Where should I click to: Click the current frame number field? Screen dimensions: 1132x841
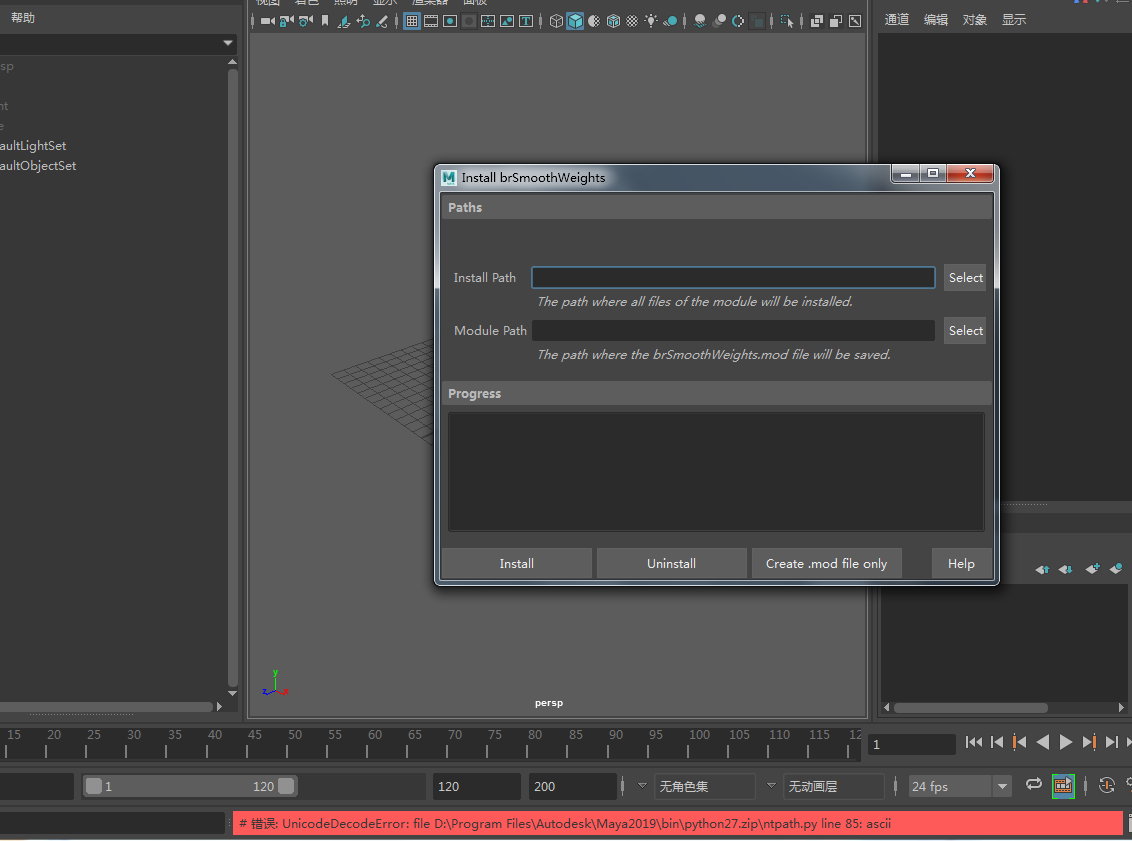[x=912, y=744]
